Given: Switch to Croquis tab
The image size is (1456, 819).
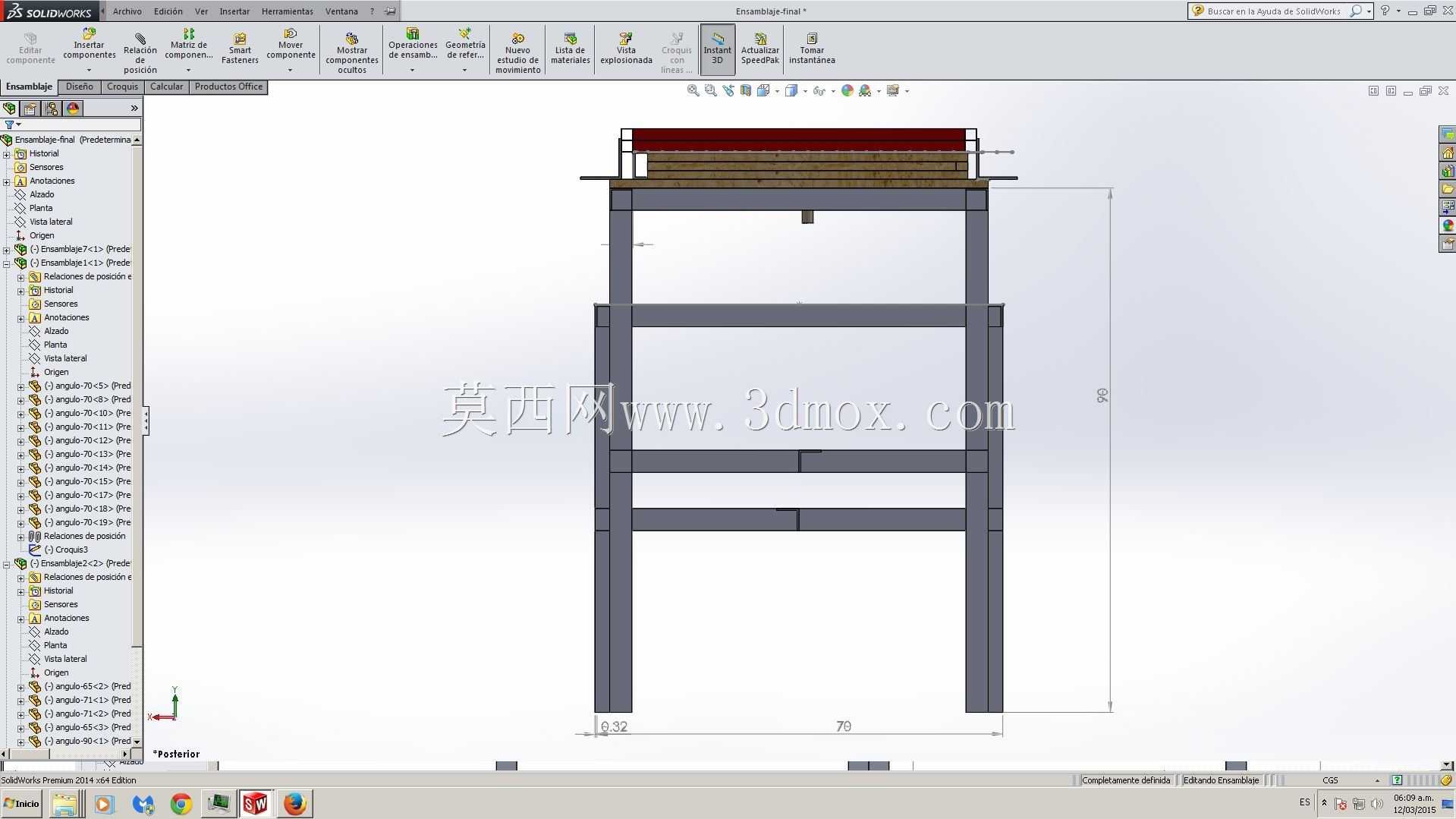Looking at the screenshot, I should (122, 87).
